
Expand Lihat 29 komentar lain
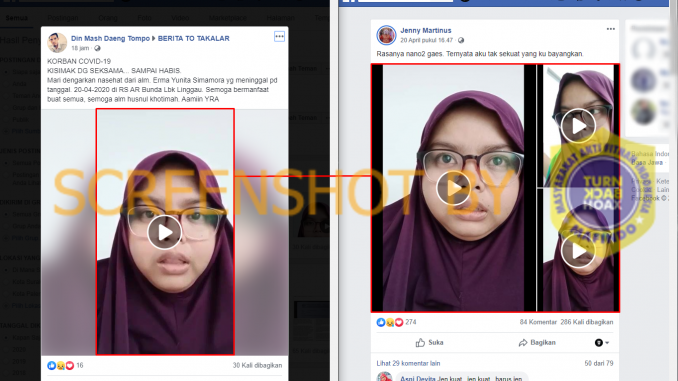click(408, 363)
